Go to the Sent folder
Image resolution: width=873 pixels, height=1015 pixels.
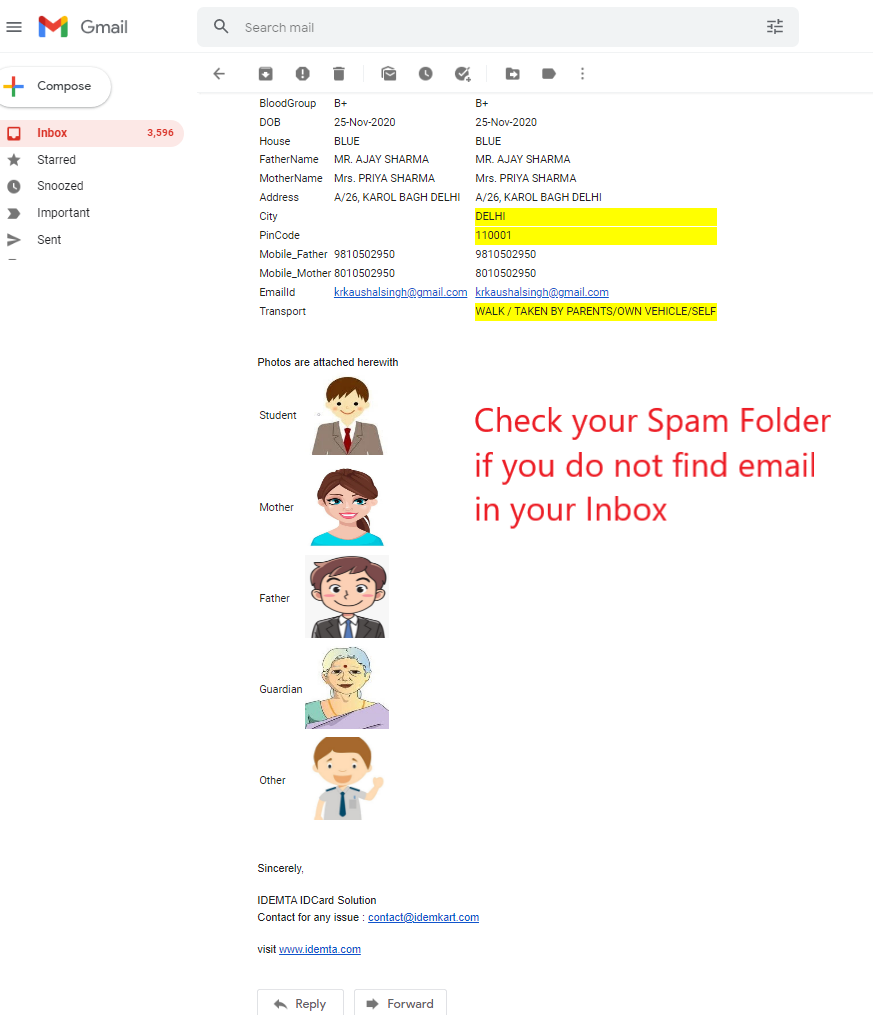point(49,240)
